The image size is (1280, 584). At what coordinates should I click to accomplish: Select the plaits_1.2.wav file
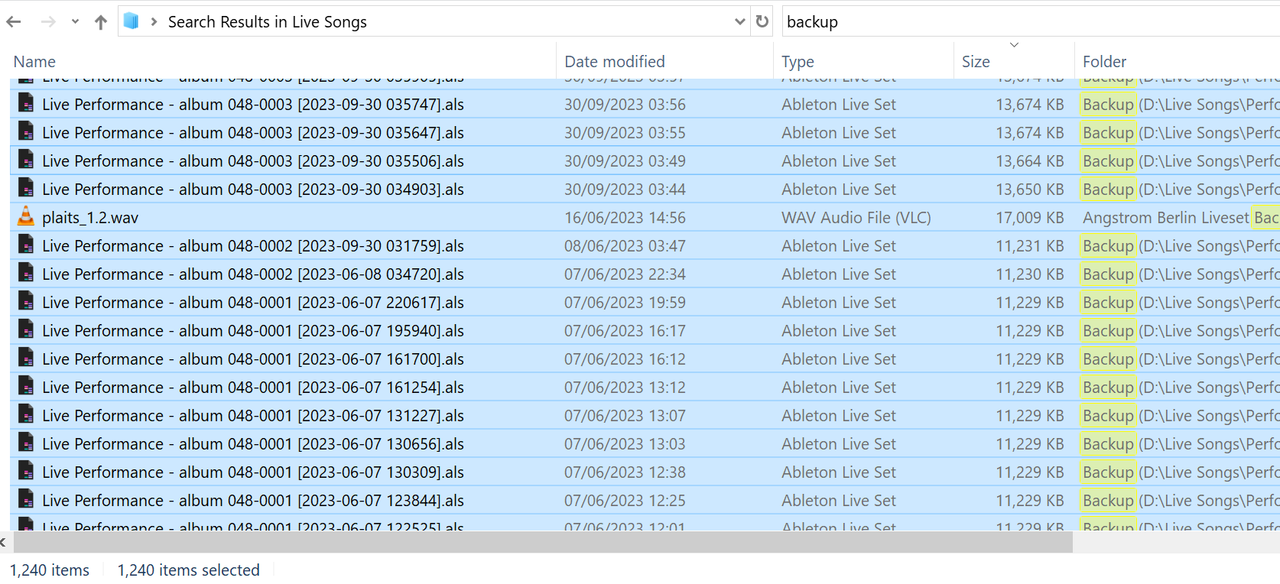pyautogui.click(x=90, y=217)
